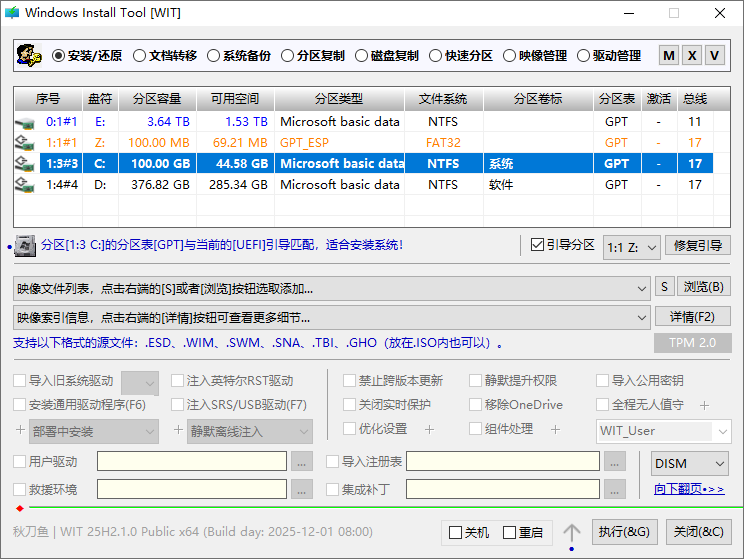Click the X button in toolbar

coord(692,56)
